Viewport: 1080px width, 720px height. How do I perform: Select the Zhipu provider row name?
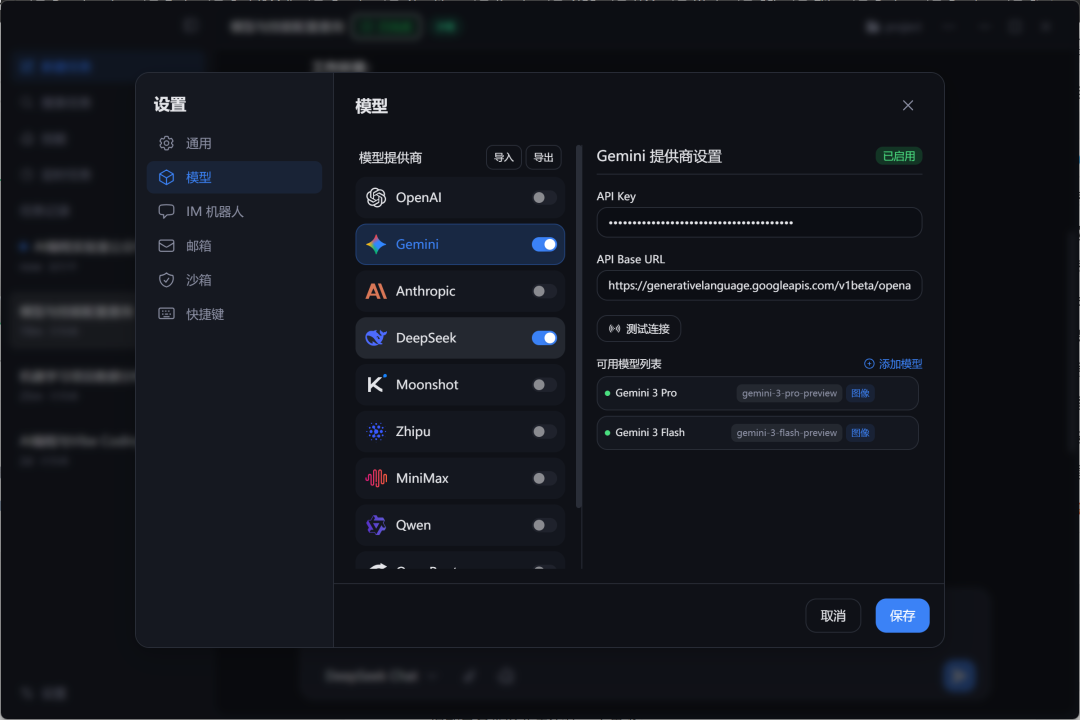(x=413, y=431)
